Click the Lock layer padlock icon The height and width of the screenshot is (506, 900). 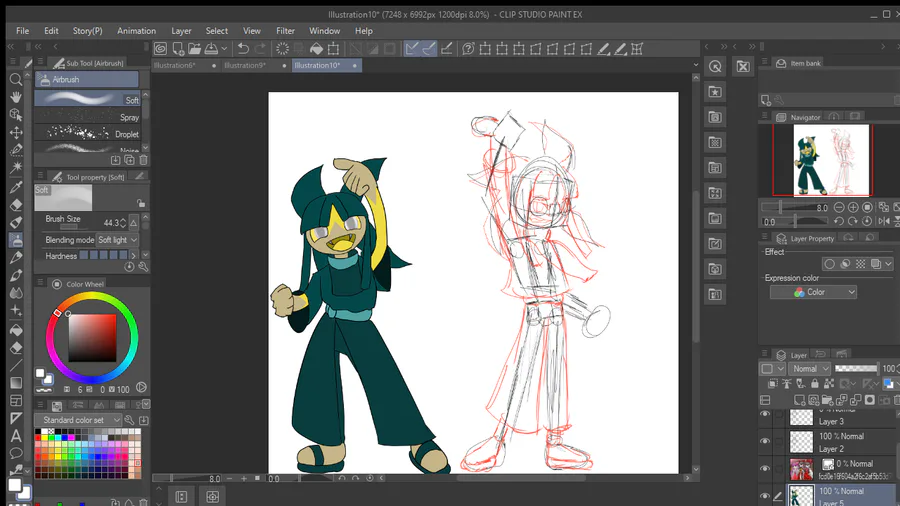click(x=814, y=383)
